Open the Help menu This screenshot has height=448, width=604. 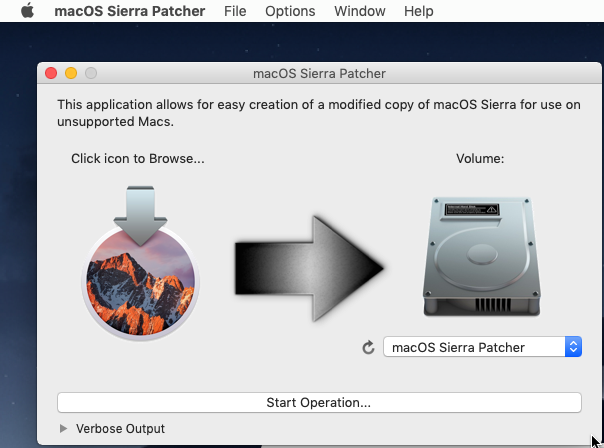pos(418,11)
